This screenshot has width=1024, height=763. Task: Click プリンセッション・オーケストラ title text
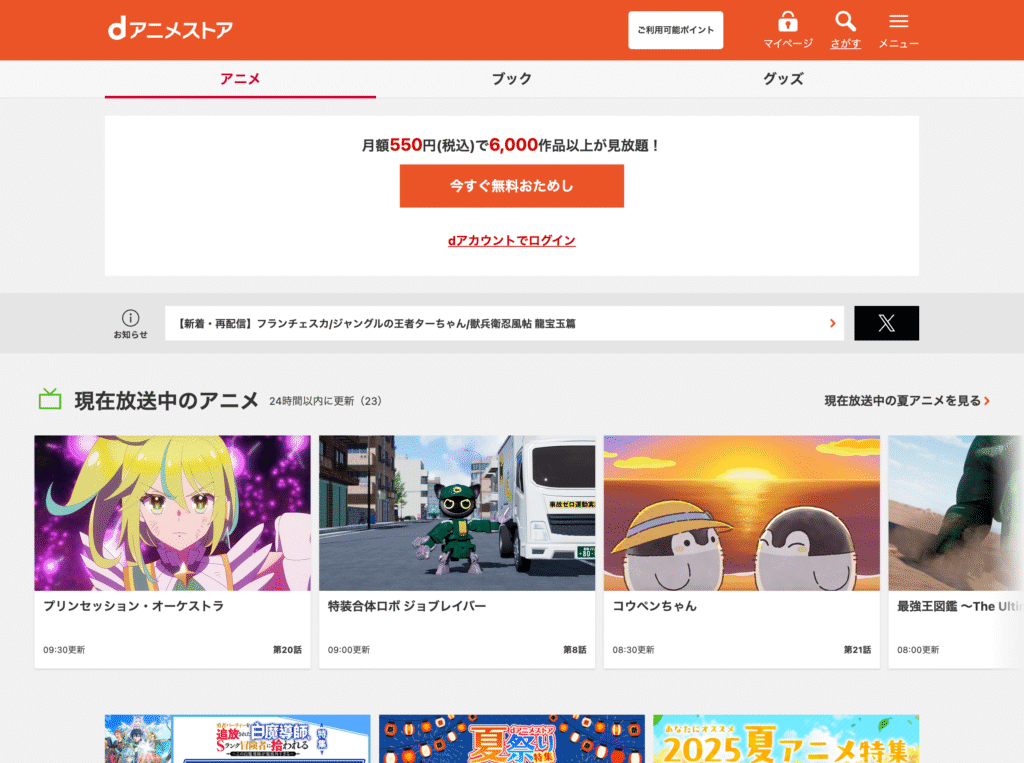(134, 606)
